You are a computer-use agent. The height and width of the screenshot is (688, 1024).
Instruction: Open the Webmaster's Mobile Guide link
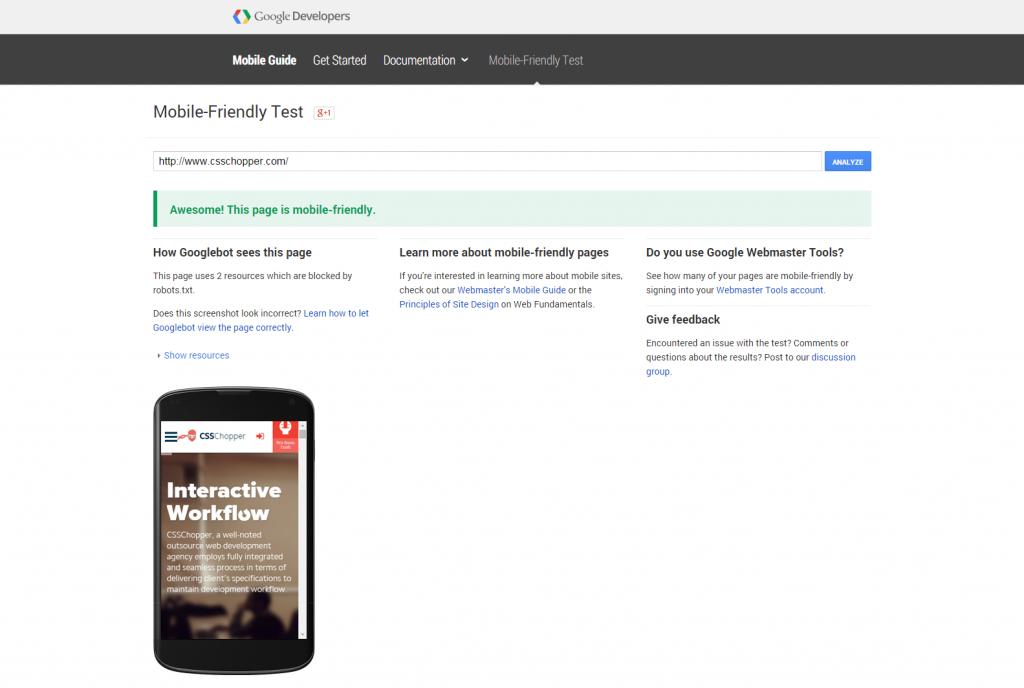[512, 290]
